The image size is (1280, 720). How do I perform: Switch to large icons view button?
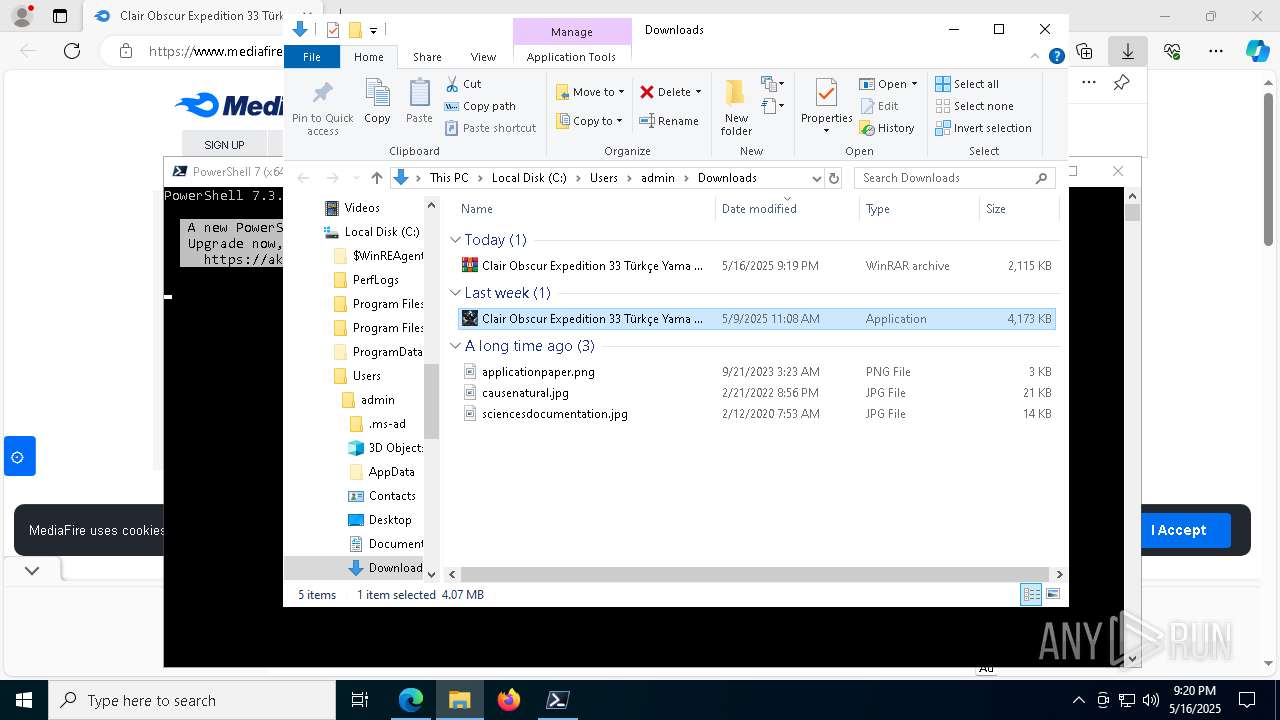1053,595
